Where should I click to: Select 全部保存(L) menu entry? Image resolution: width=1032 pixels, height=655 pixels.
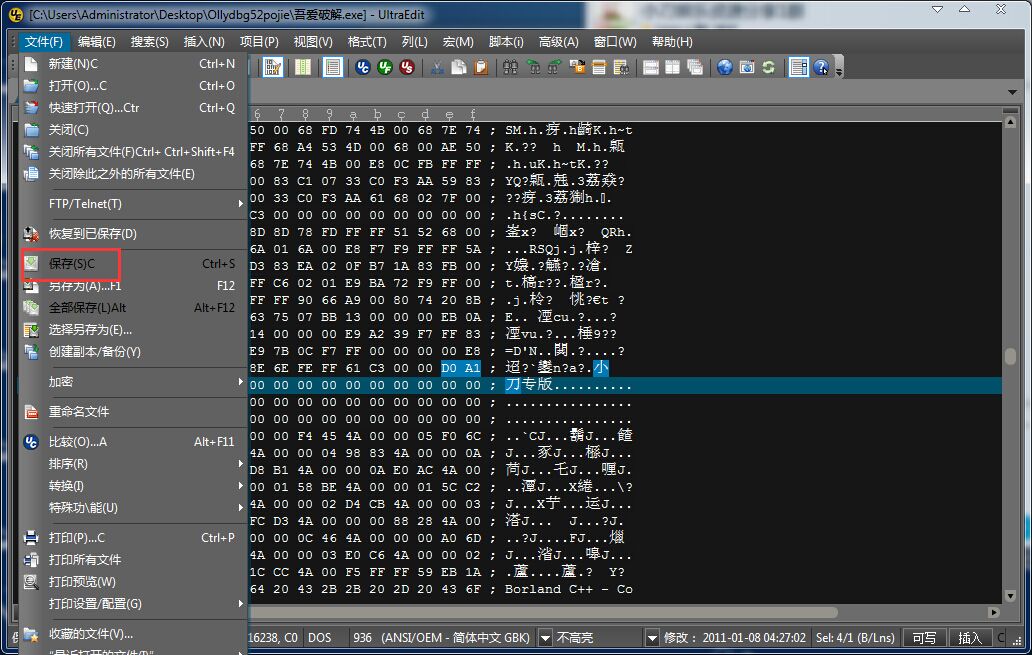(132, 307)
